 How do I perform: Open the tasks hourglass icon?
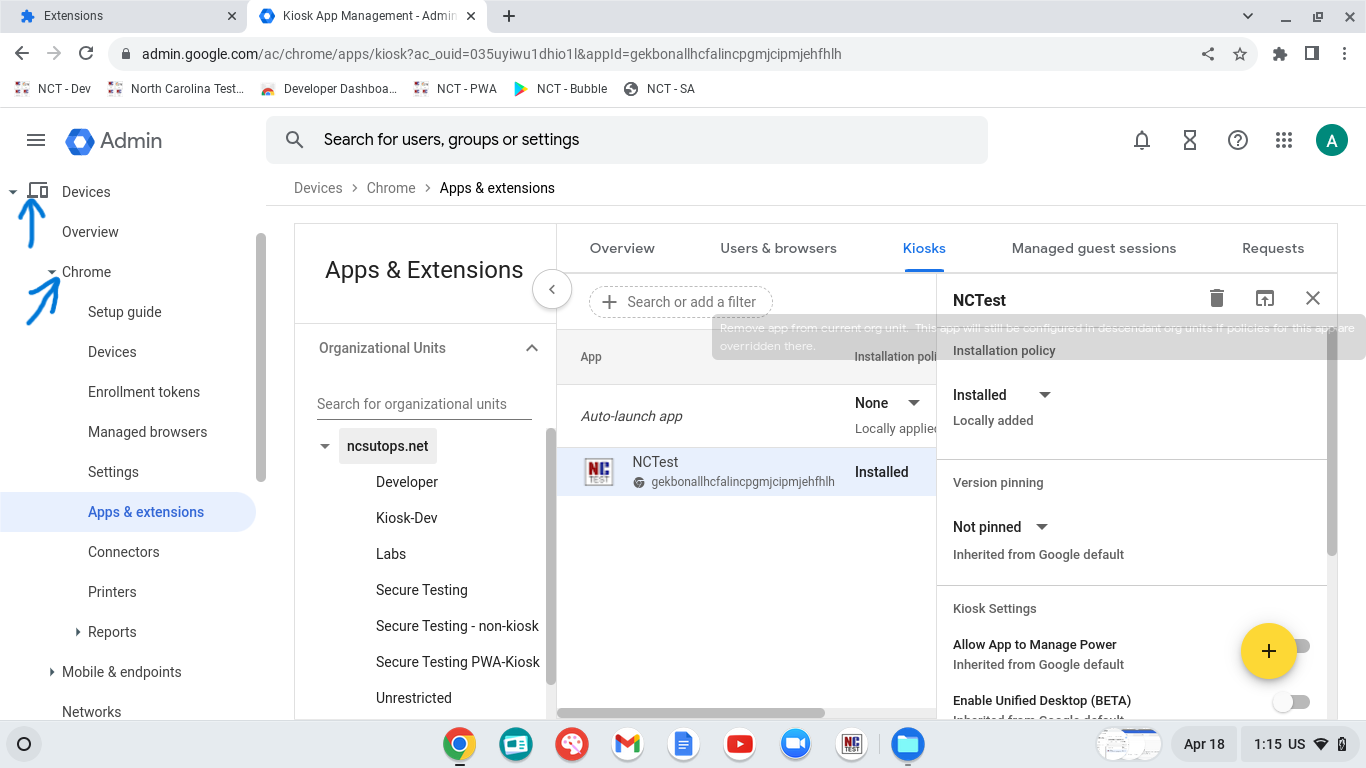(1190, 141)
